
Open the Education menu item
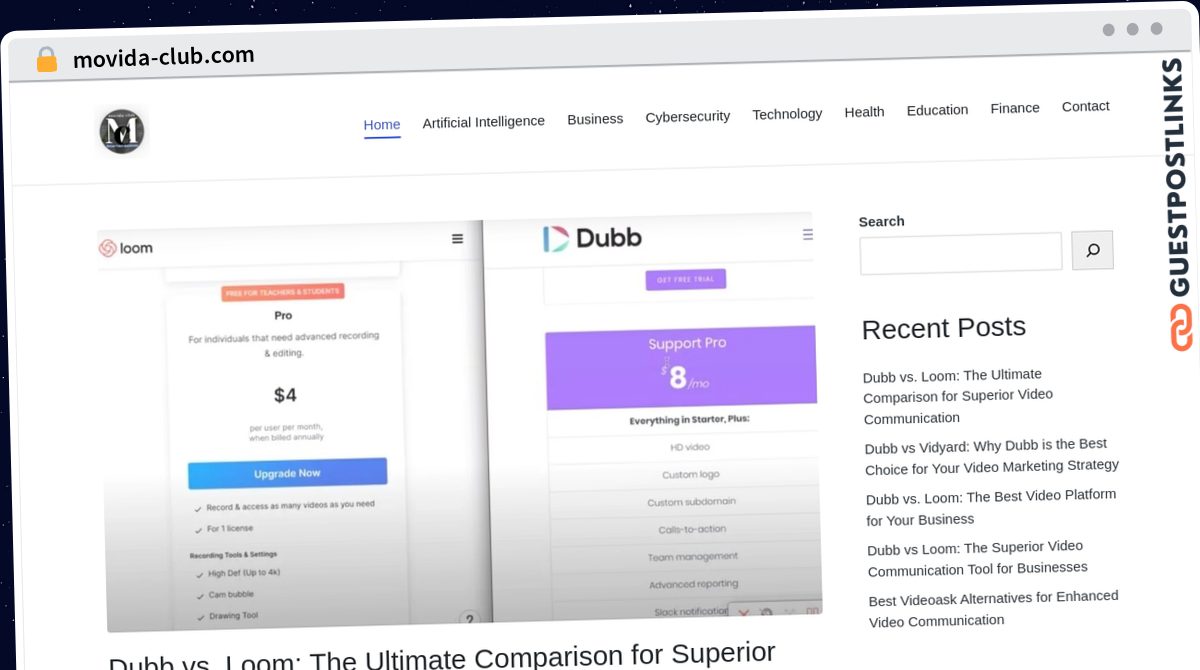pyautogui.click(x=937, y=110)
